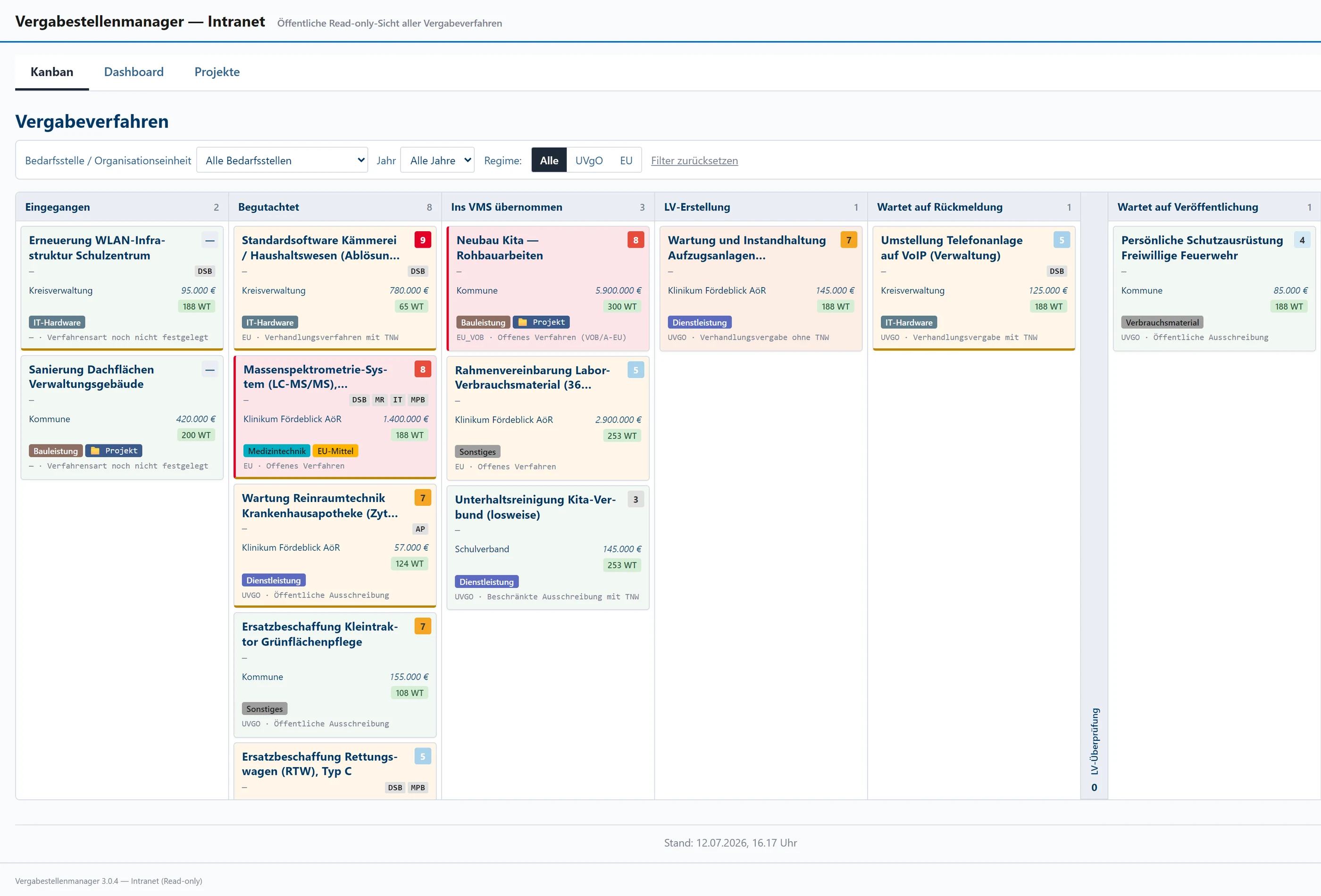Expand the collapsed LV-Überprüfung column

point(1094,496)
